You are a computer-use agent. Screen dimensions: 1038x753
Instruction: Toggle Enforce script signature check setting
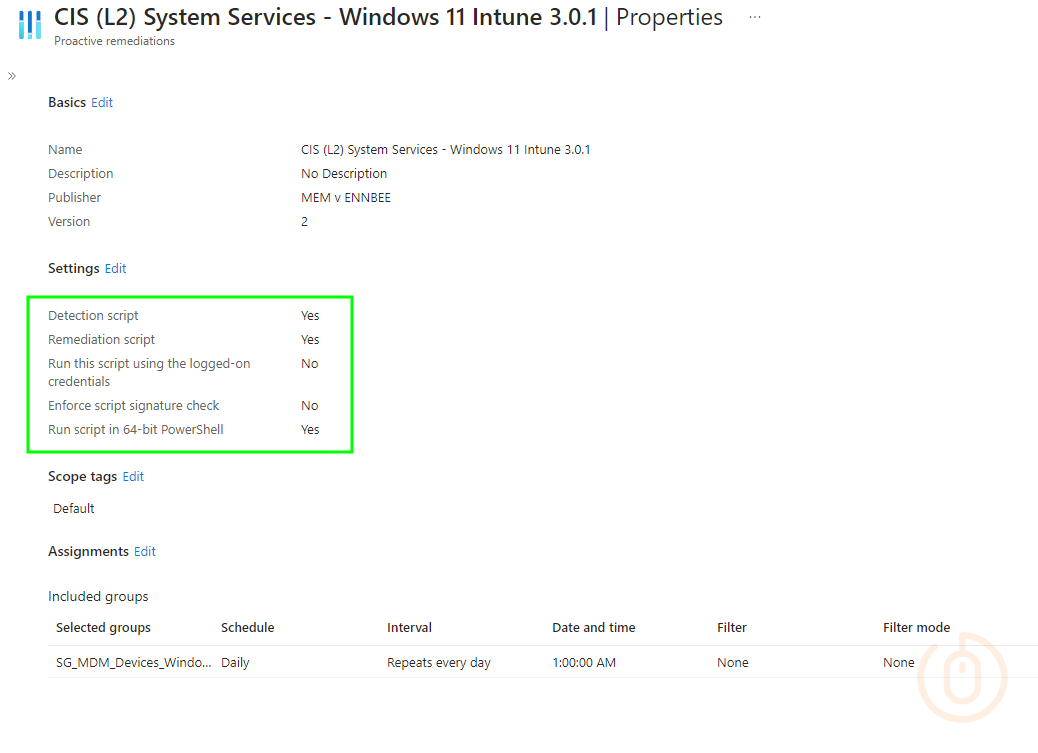309,405
